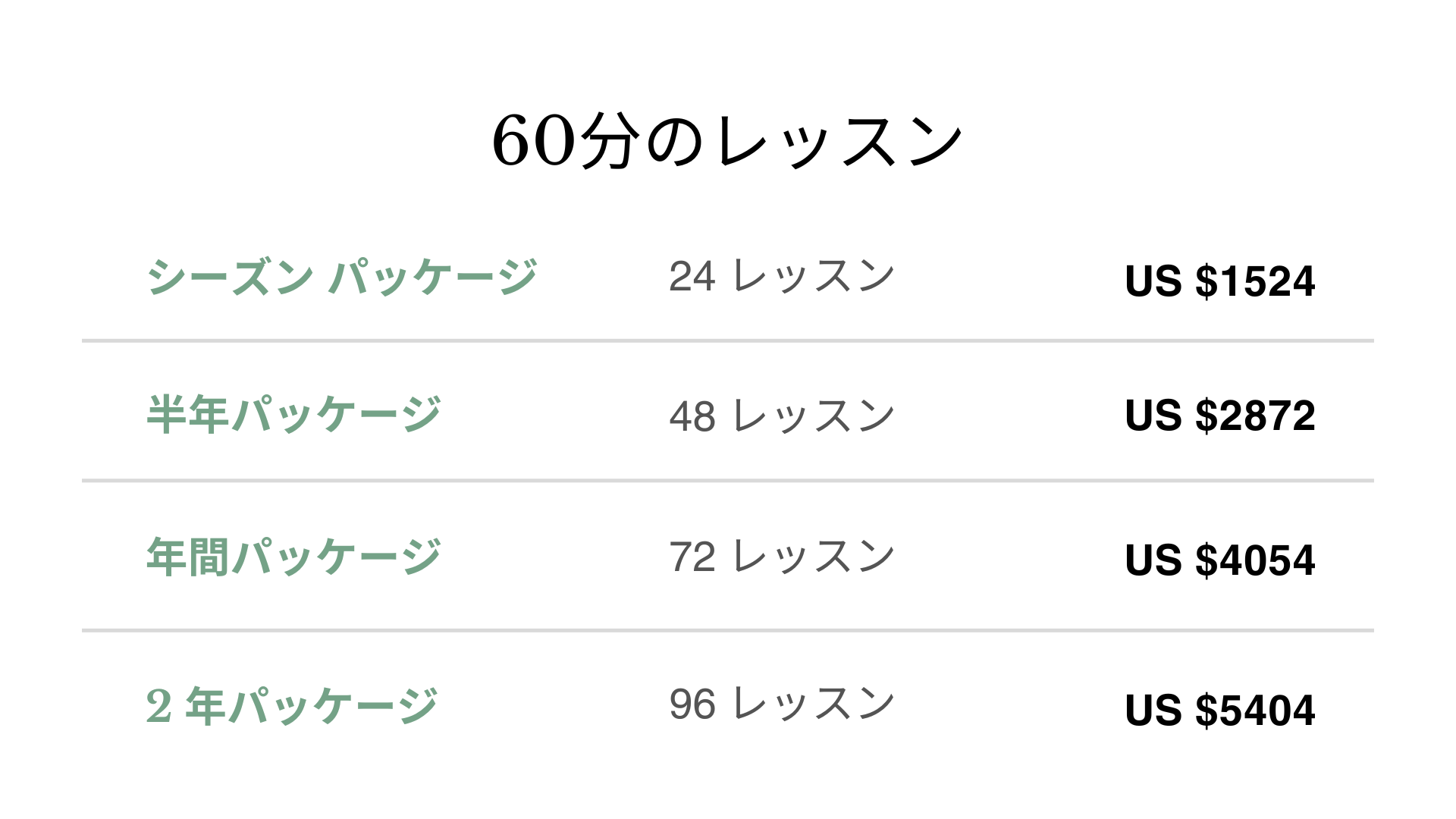Click the divider line below シーズン パッケージ
Image resolution: width=1456 pixels, height=819 pixels.
click(x=728, y=341)
